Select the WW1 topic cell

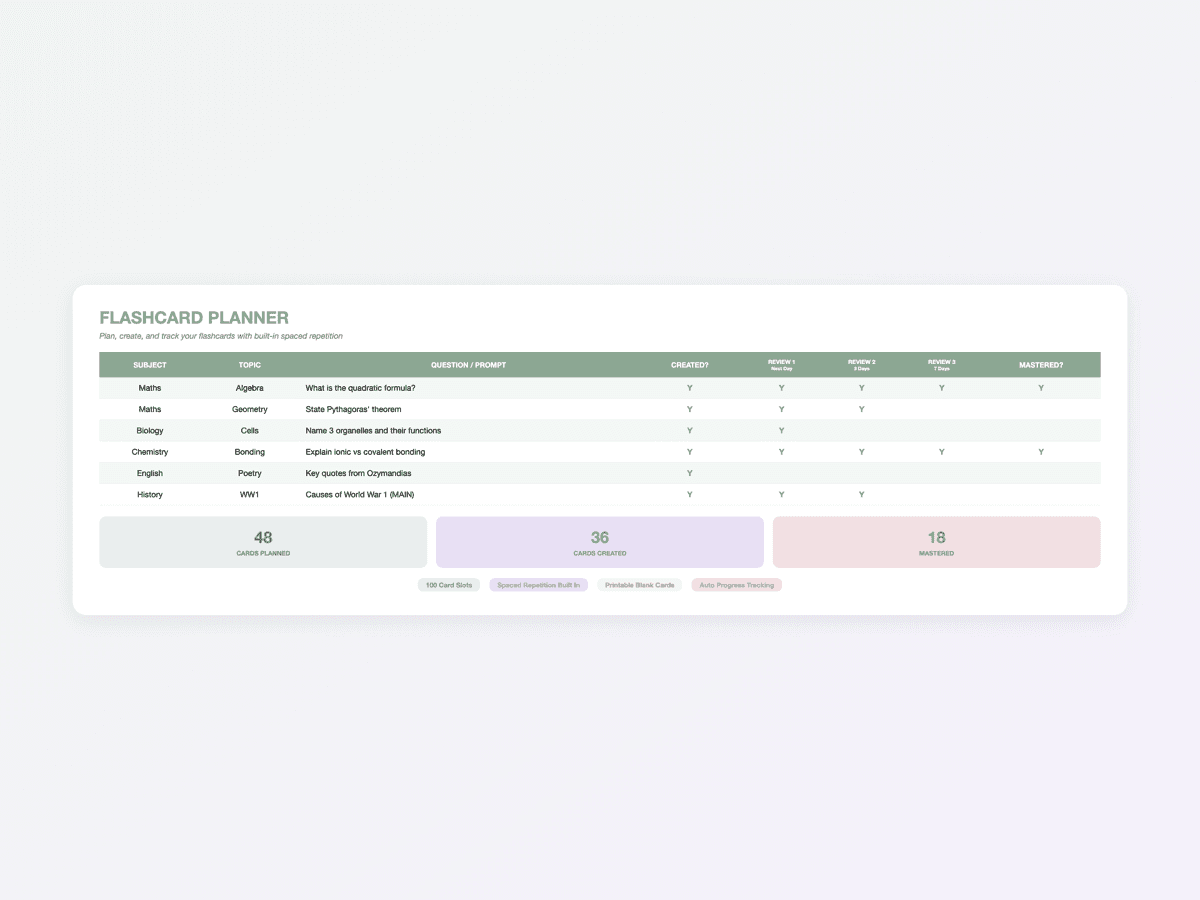click(250, 495)
